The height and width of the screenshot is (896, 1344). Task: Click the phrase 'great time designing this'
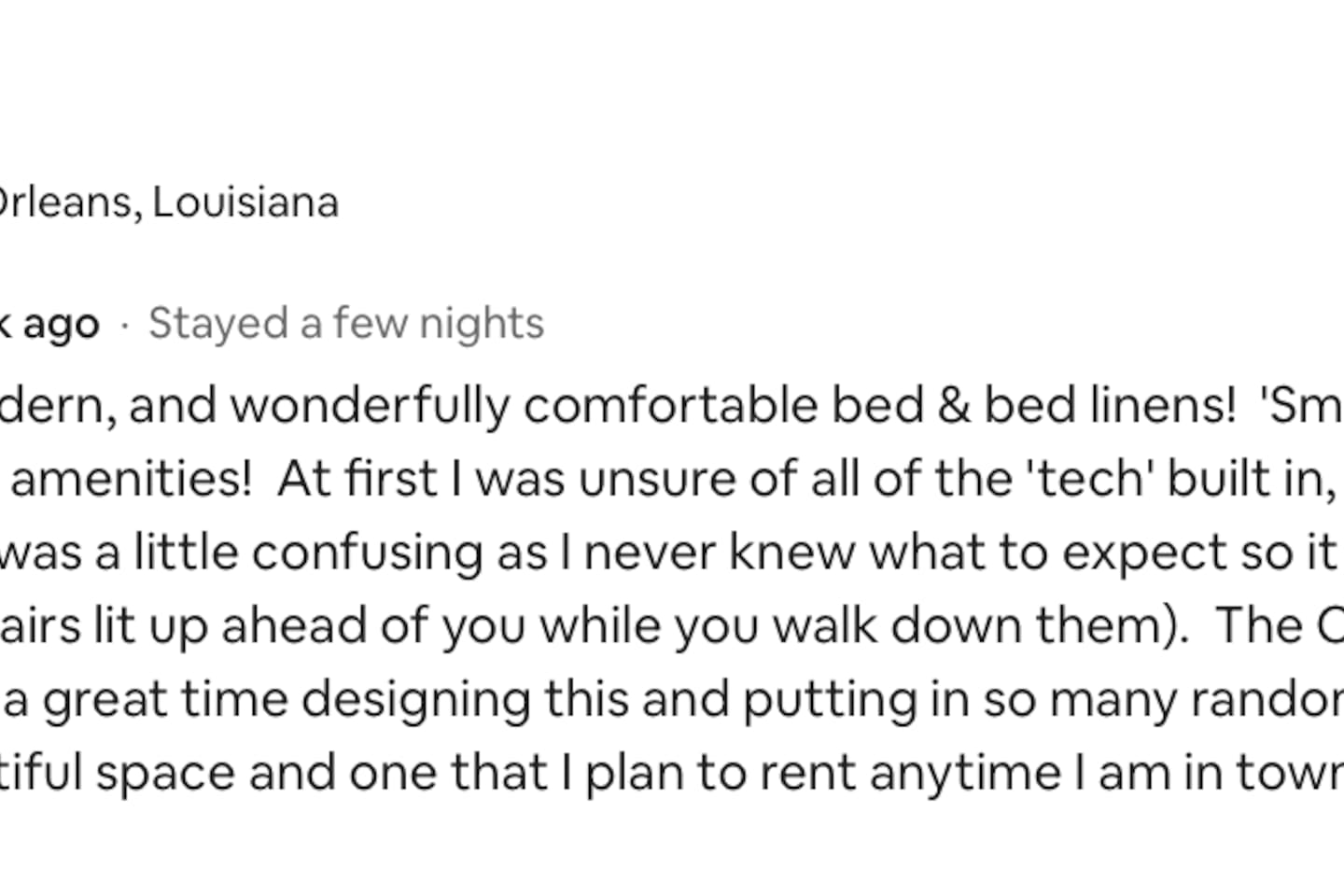click(285, 699)
